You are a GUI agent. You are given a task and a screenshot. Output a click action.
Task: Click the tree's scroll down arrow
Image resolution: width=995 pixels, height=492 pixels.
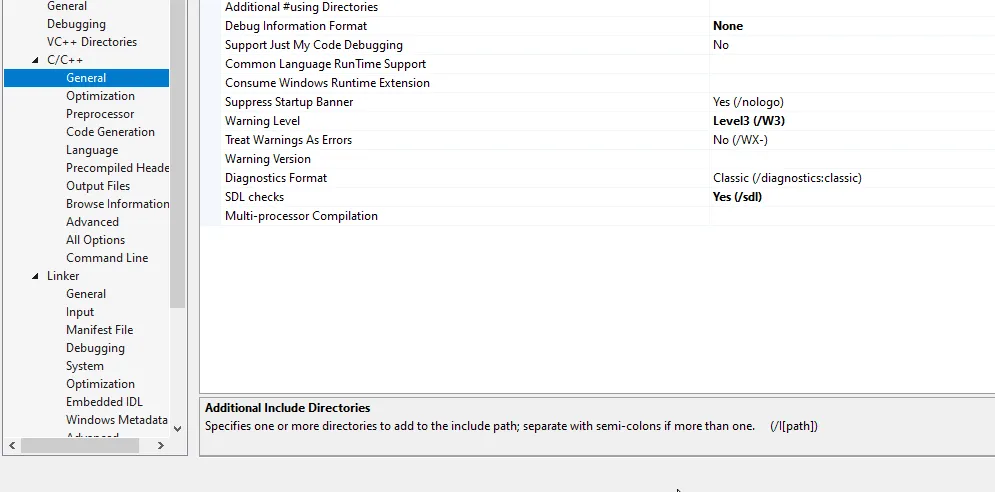[x=178, y=428]
